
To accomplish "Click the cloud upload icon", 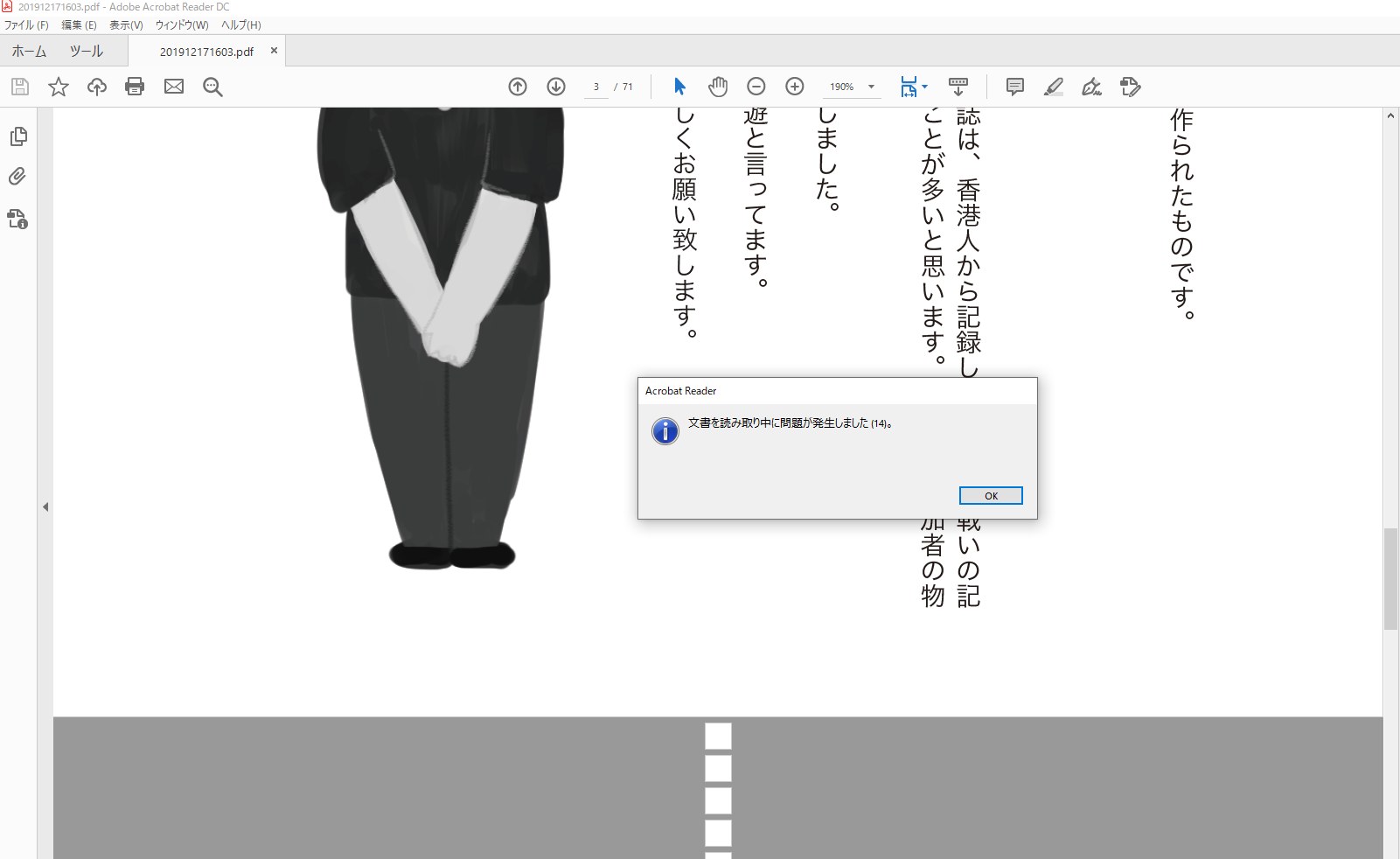I will click(x=97, y=87).
